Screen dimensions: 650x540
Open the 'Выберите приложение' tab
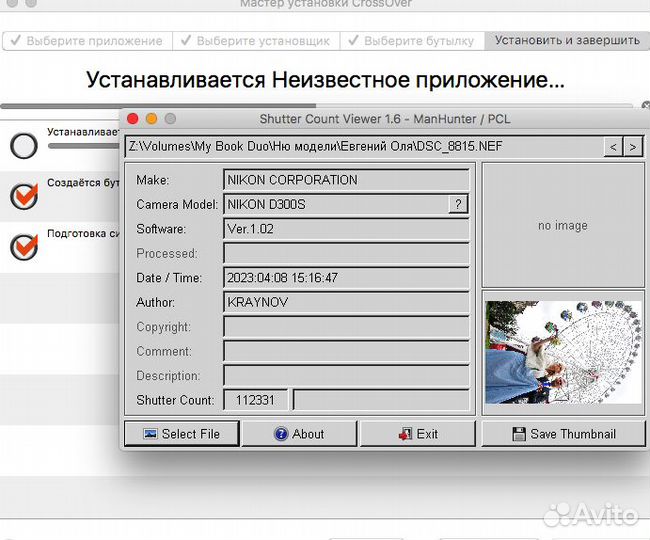86,41
